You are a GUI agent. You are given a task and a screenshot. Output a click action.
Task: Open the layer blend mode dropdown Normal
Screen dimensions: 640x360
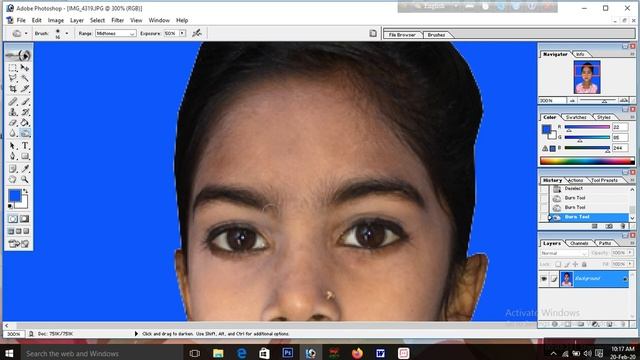pyautogui.click(x=564, y=253)
